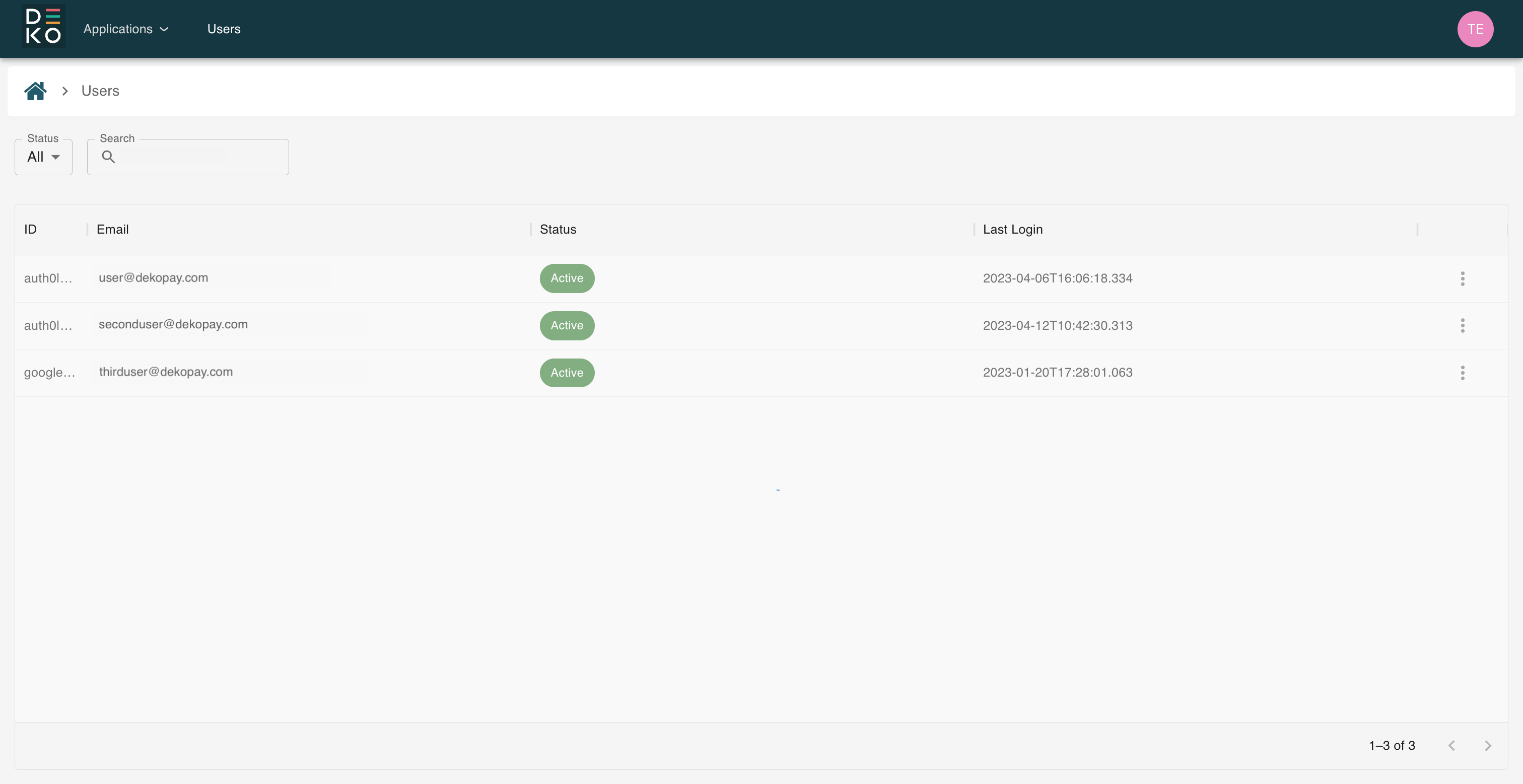1523x784 pixels.
Task: Go to previous page of users
Action: pos(1451,746)
